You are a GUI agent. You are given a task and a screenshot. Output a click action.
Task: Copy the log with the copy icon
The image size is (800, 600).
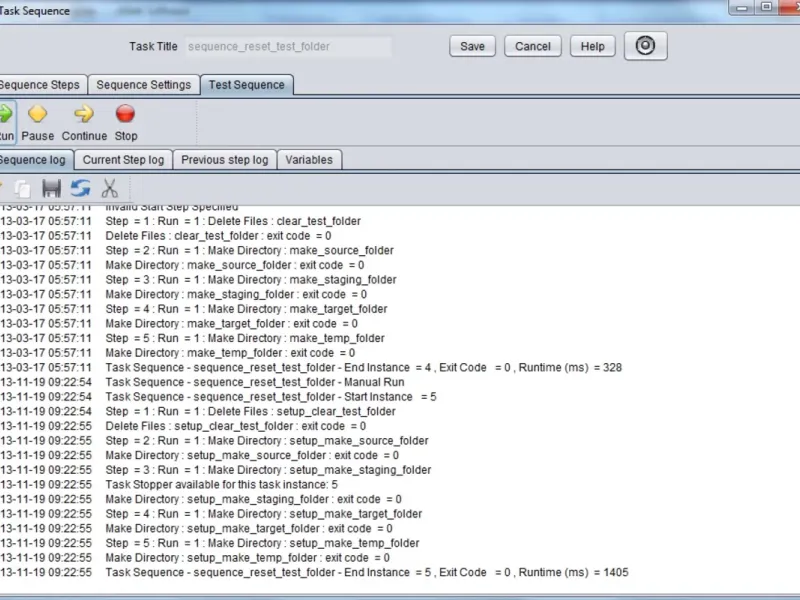(22, 189)
